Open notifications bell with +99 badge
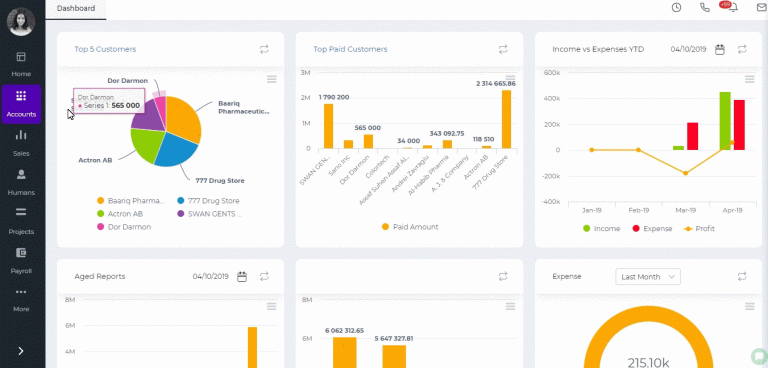Image resolution: width=768 pixels, height=368 pixels. [733, 8]
